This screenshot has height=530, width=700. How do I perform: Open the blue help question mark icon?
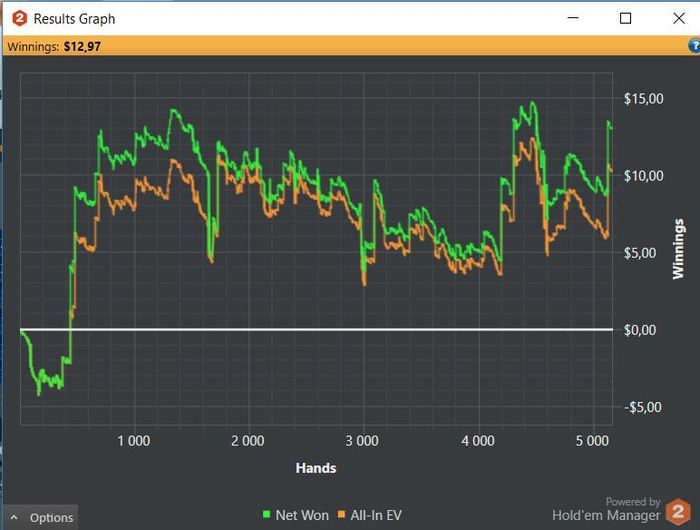point(694,45)
